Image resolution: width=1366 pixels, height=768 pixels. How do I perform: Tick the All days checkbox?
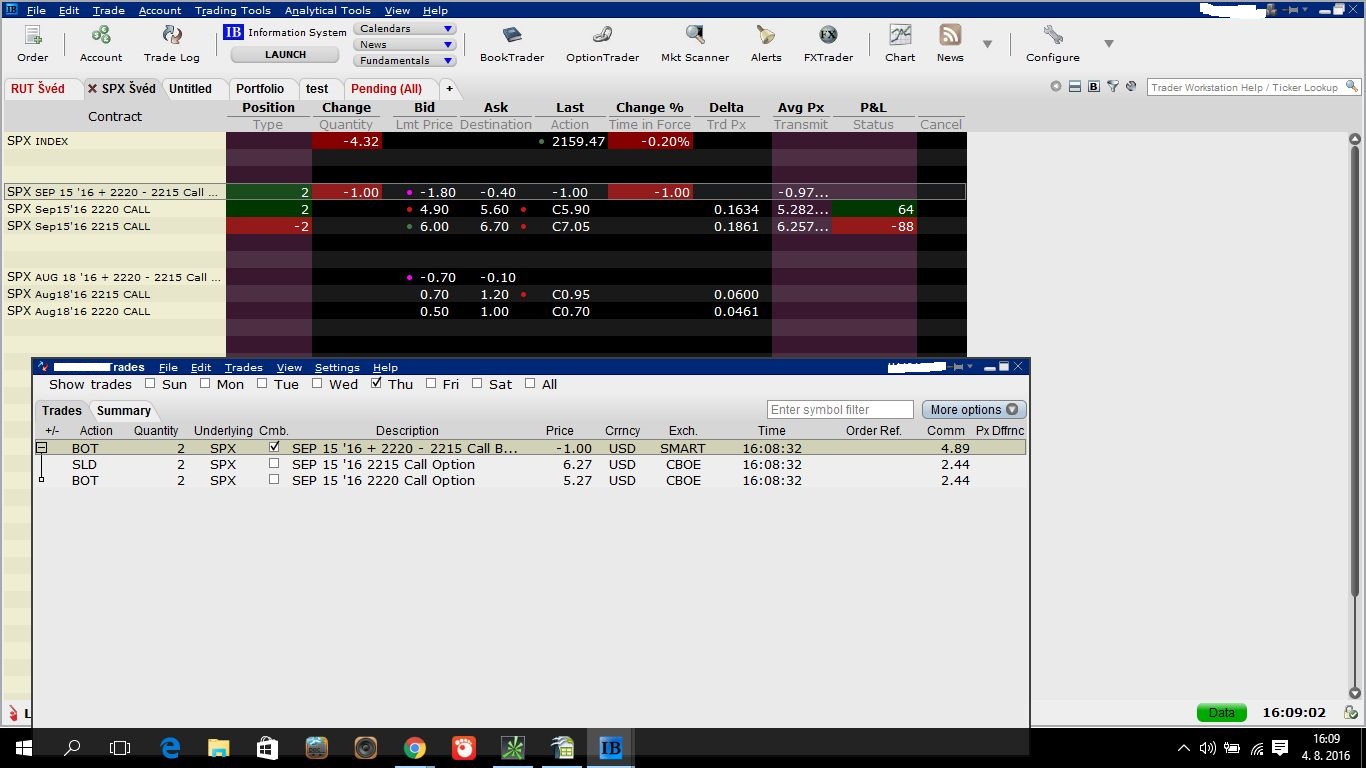click(x=530, y=383)
